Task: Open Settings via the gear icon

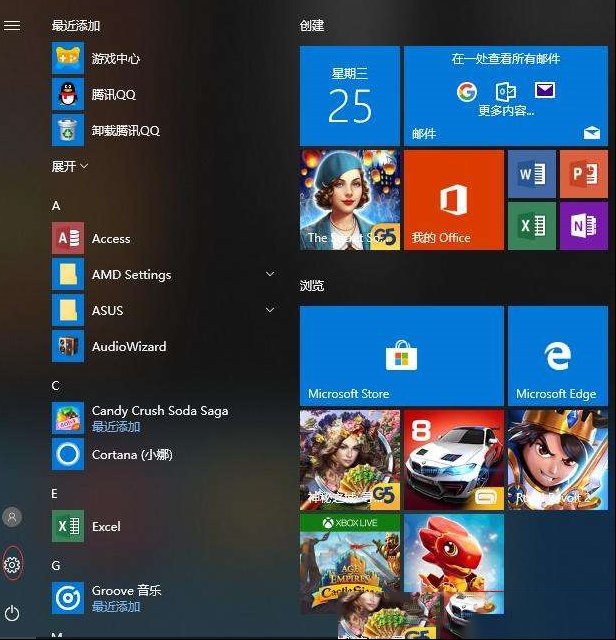Action: click(x=12, y=564)
